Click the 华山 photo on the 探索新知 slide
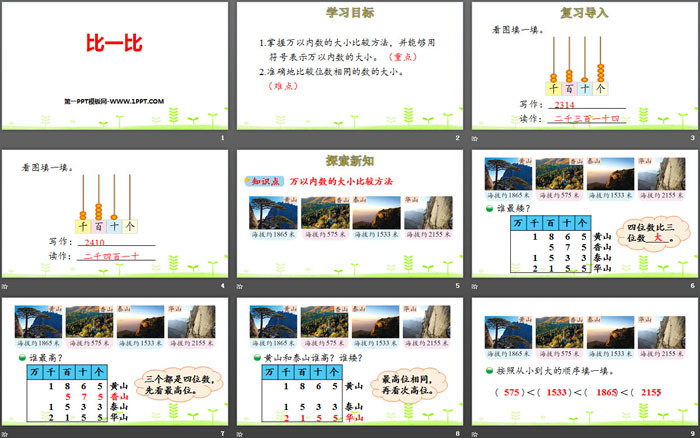700x438 pixels. 426,213
